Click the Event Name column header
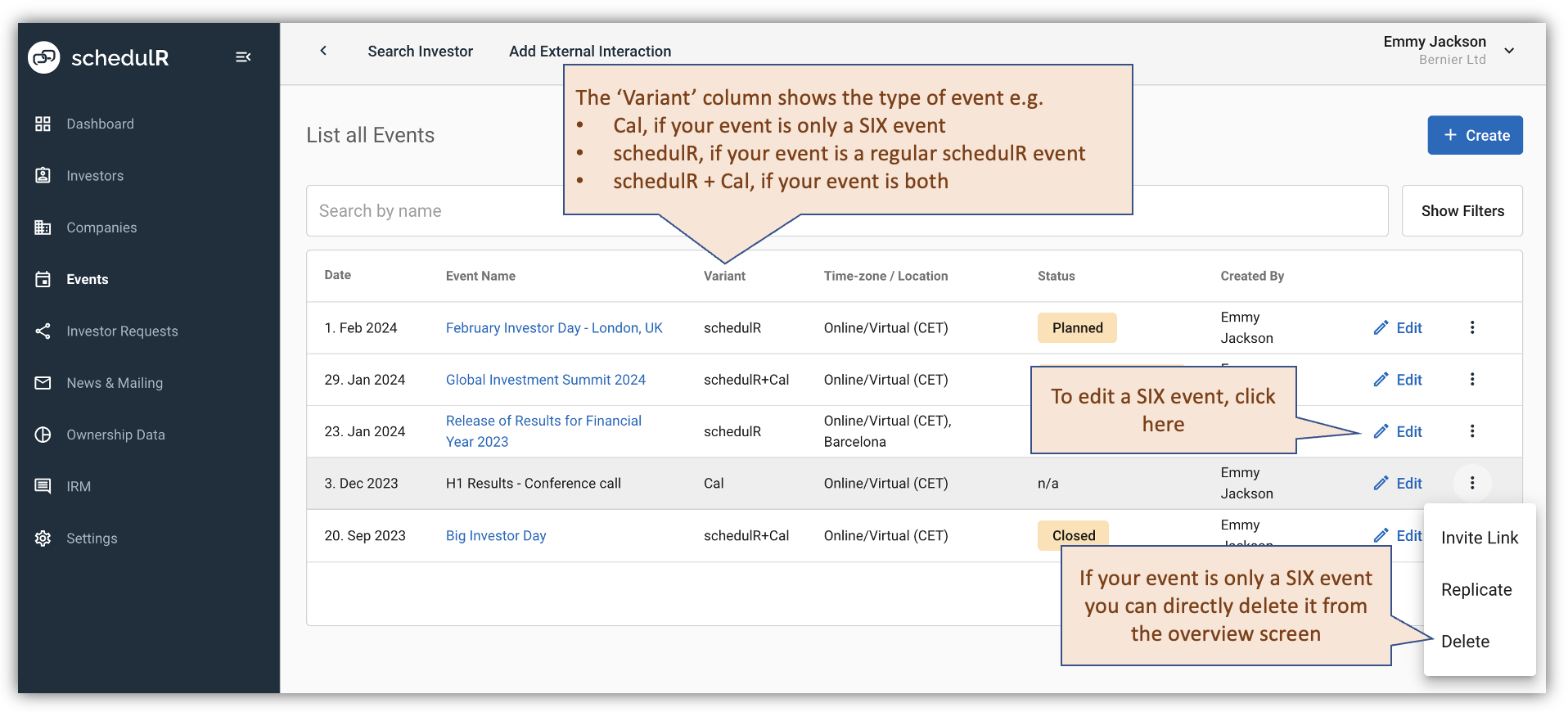This screenshot has width=1568, height=712. click(480, 276)
